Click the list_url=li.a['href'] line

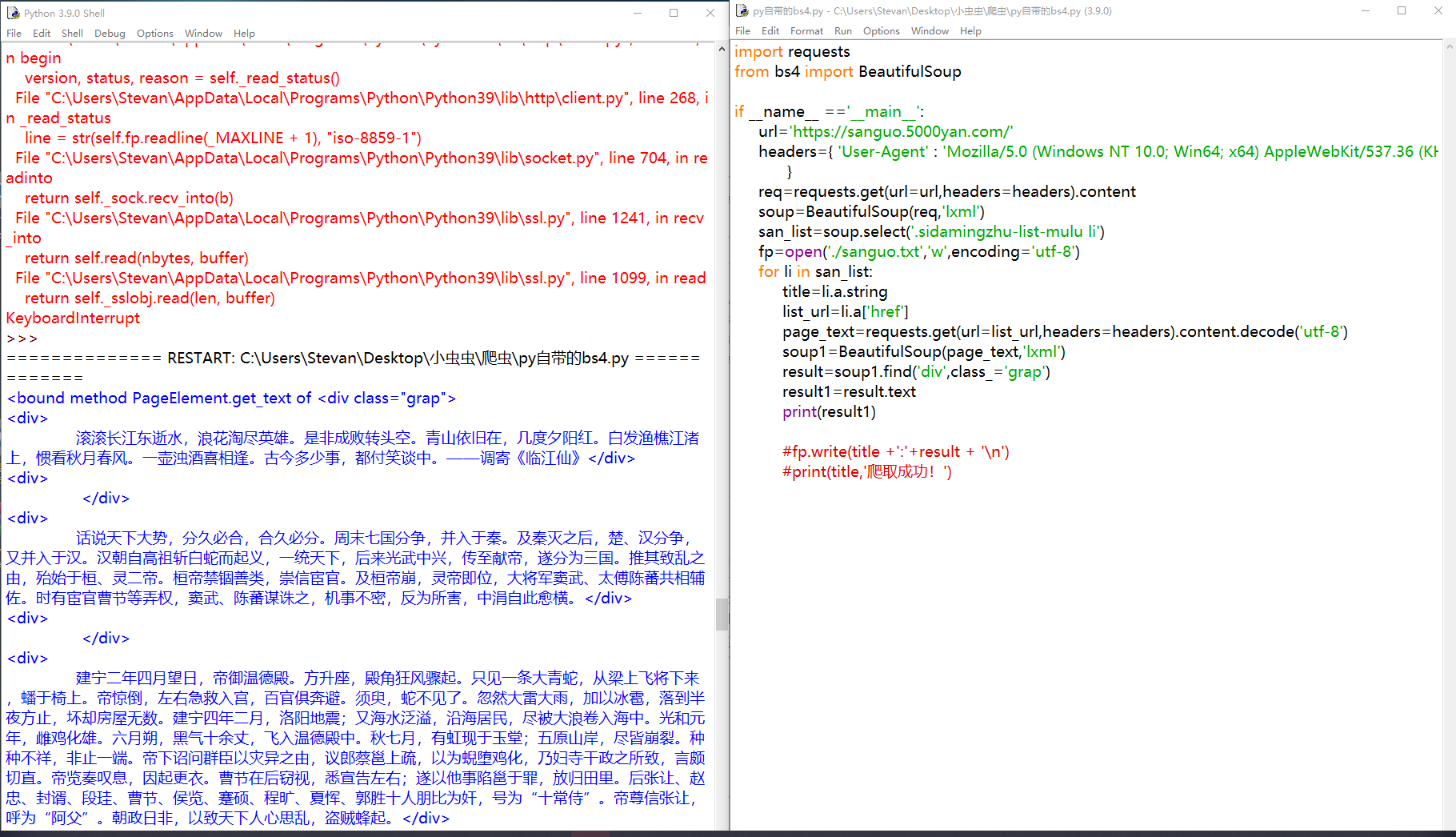coord(845,311)
